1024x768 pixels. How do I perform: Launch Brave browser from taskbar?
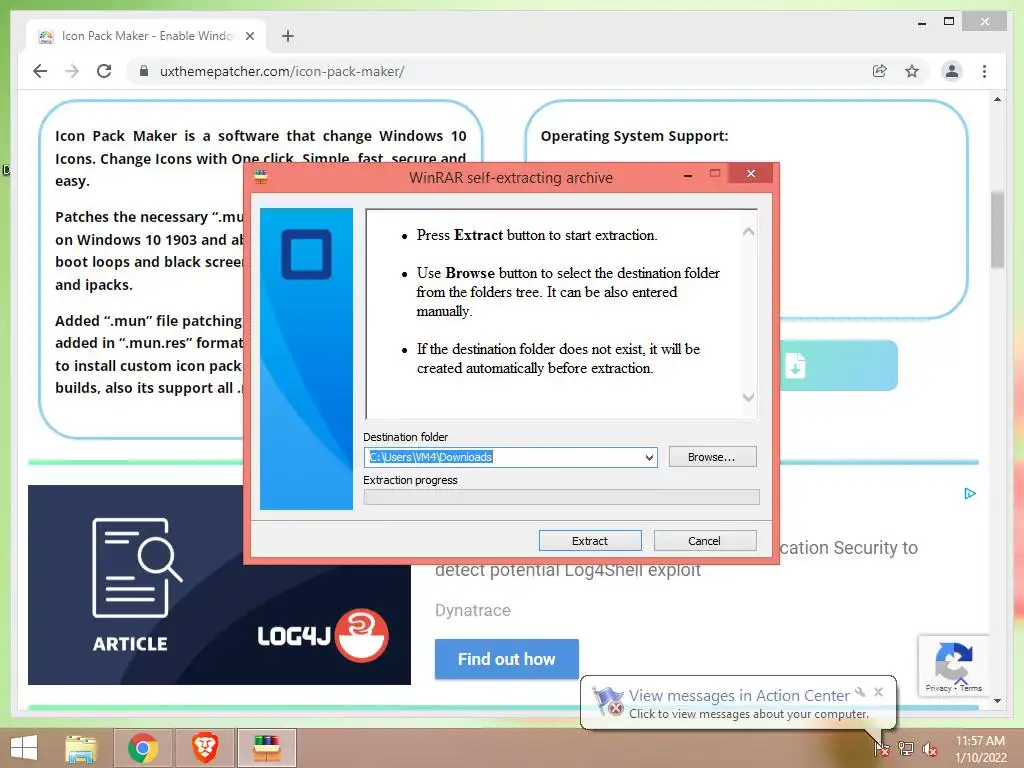(x=205, y=748)
